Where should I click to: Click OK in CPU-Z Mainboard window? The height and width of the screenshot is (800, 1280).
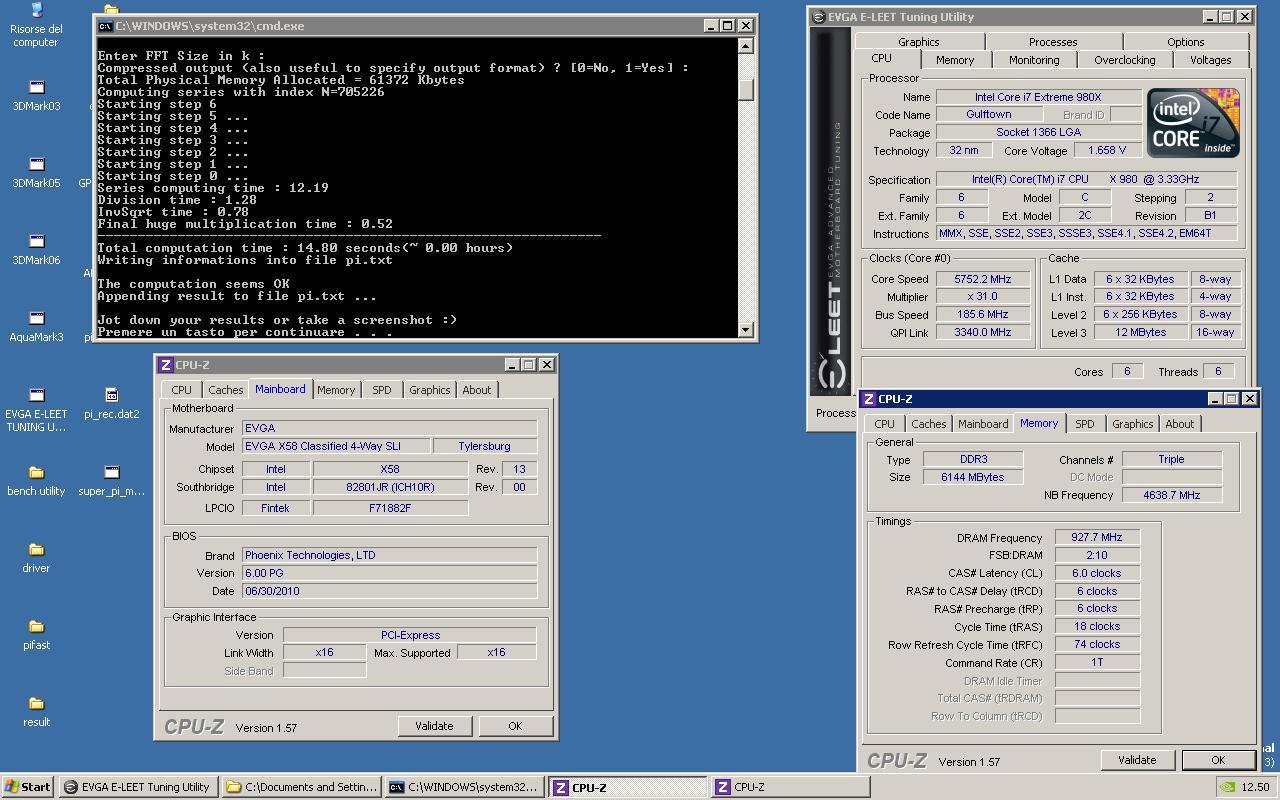pos(514,726)
